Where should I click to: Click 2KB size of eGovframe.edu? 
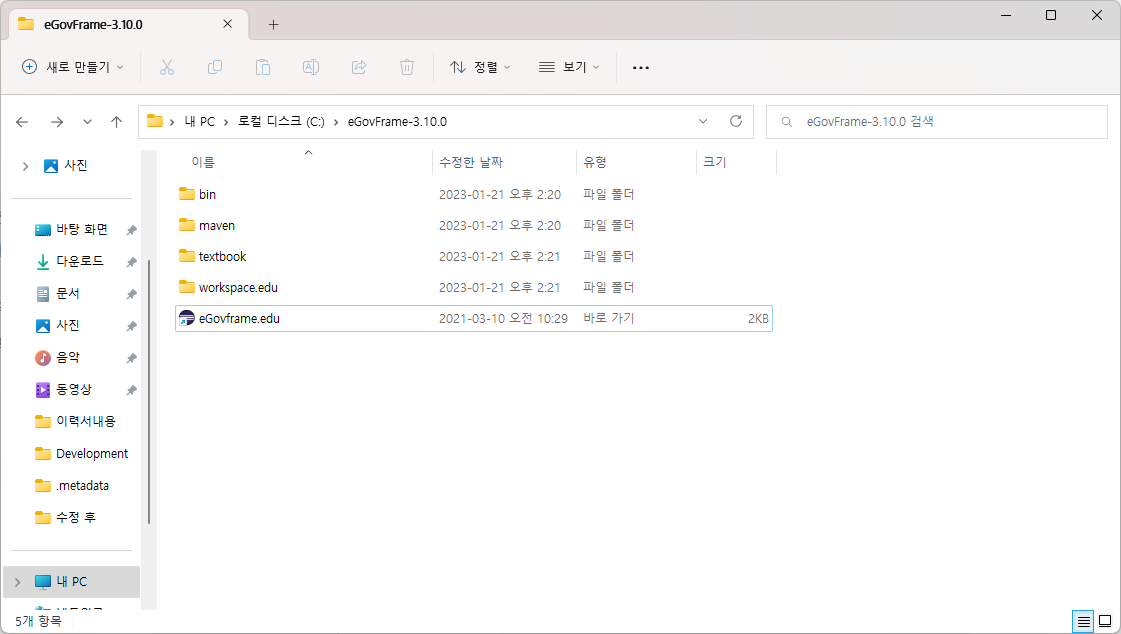click(x=758, y=319)
